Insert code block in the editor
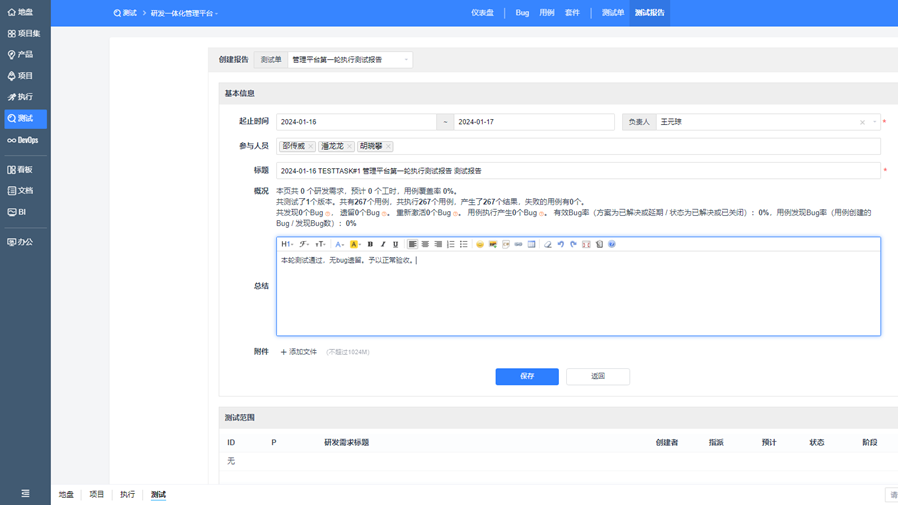 [x=506, y=244]
